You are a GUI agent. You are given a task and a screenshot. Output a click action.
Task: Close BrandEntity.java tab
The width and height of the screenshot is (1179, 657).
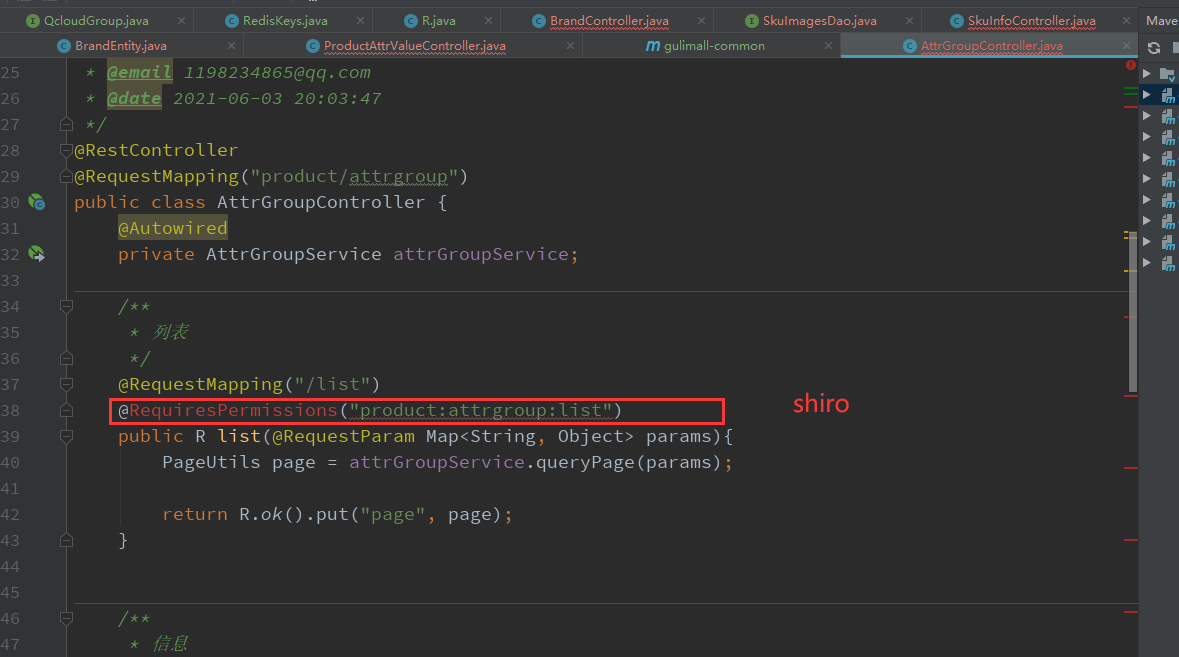point(232,46)
